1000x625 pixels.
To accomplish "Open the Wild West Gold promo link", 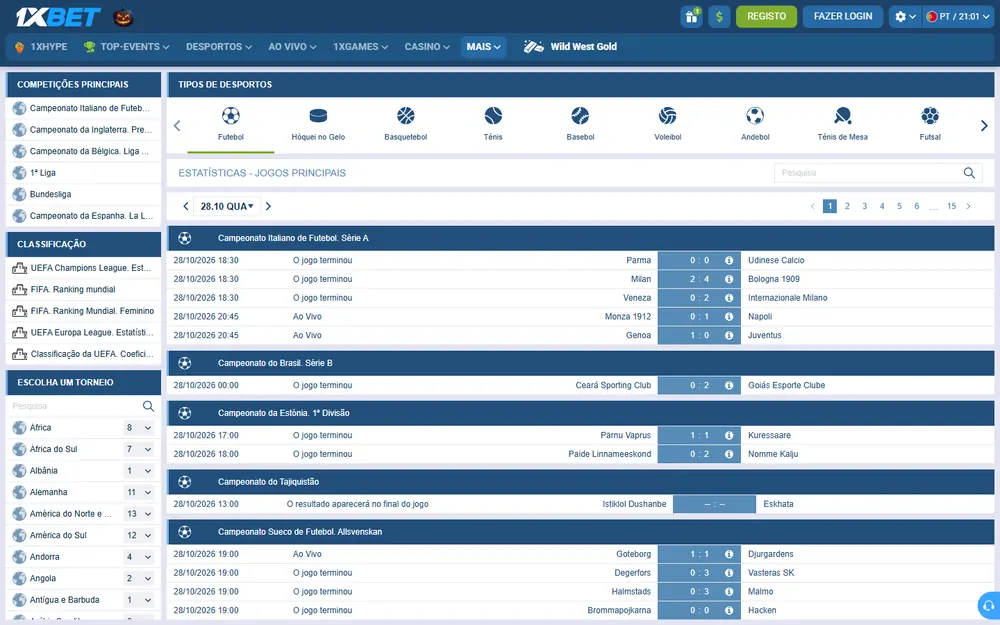I will click(x=570, y=47).
